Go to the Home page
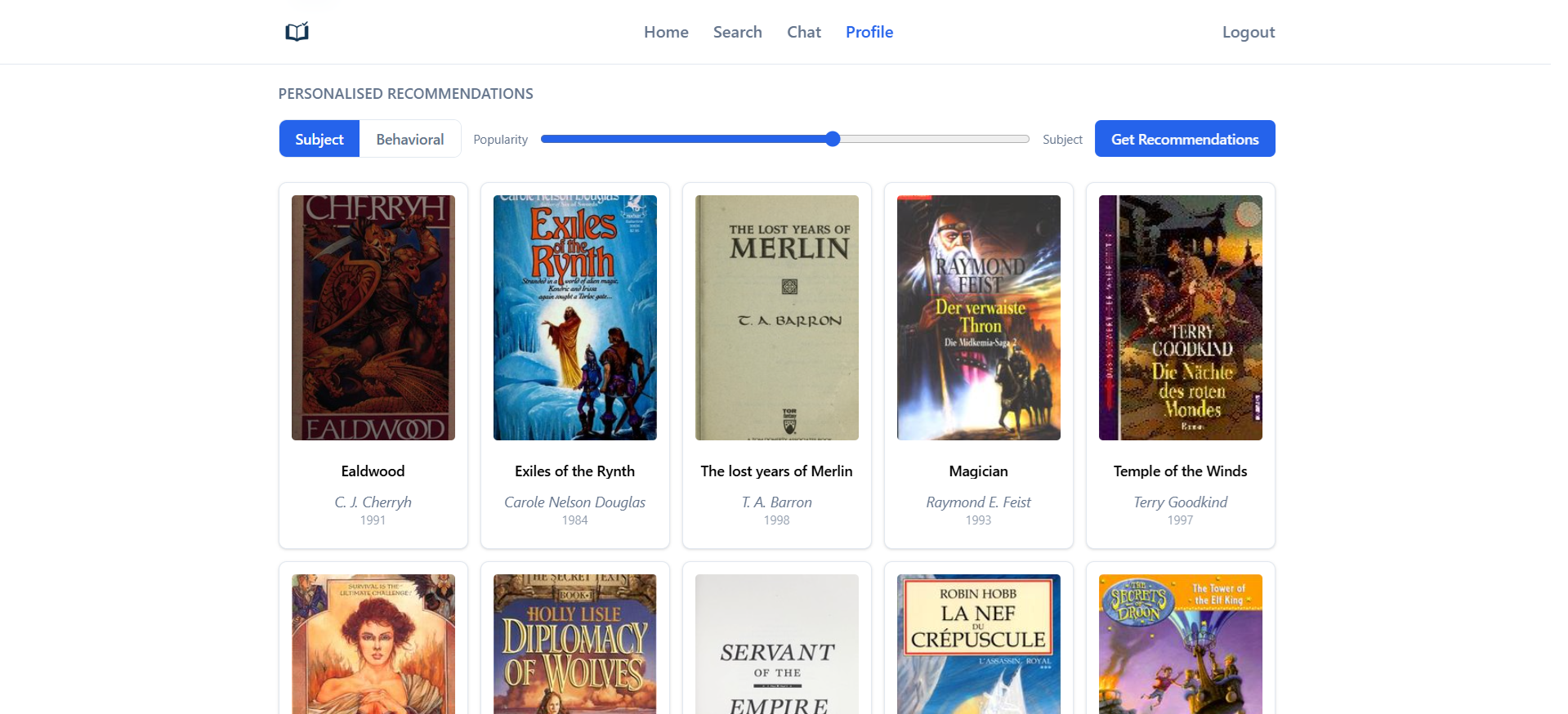Screen dimensions: 1568x714 pyautogui.click(x=666, y=32)
